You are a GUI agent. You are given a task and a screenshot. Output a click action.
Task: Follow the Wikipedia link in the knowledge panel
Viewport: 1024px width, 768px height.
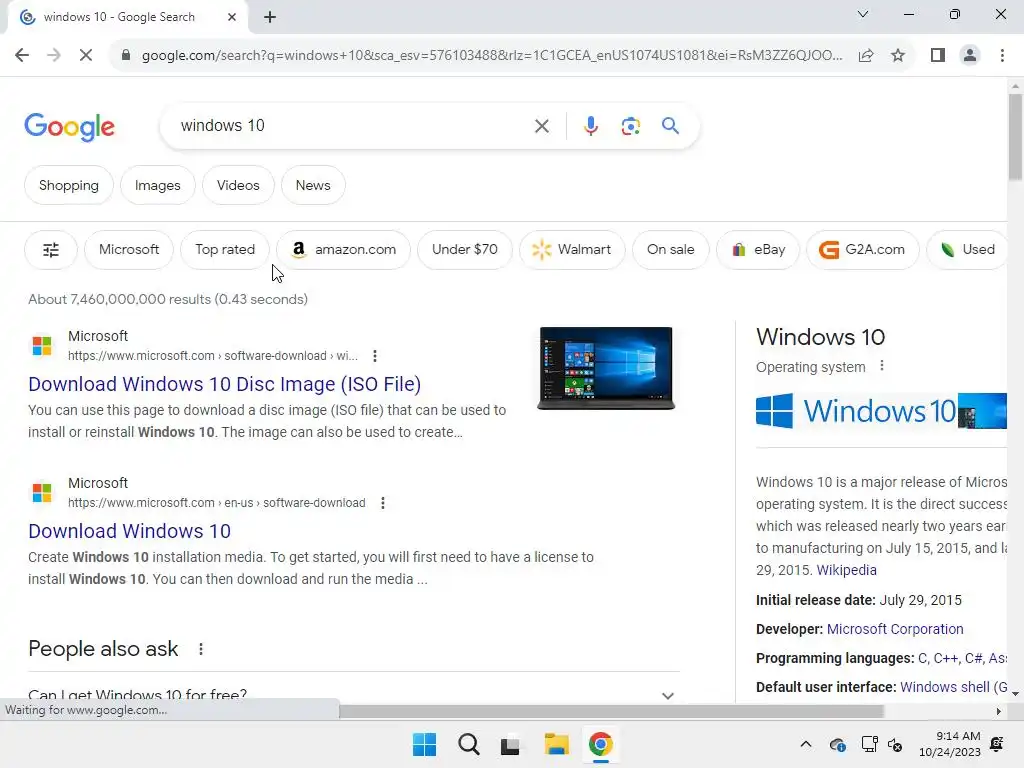click(x=846, y=570)
